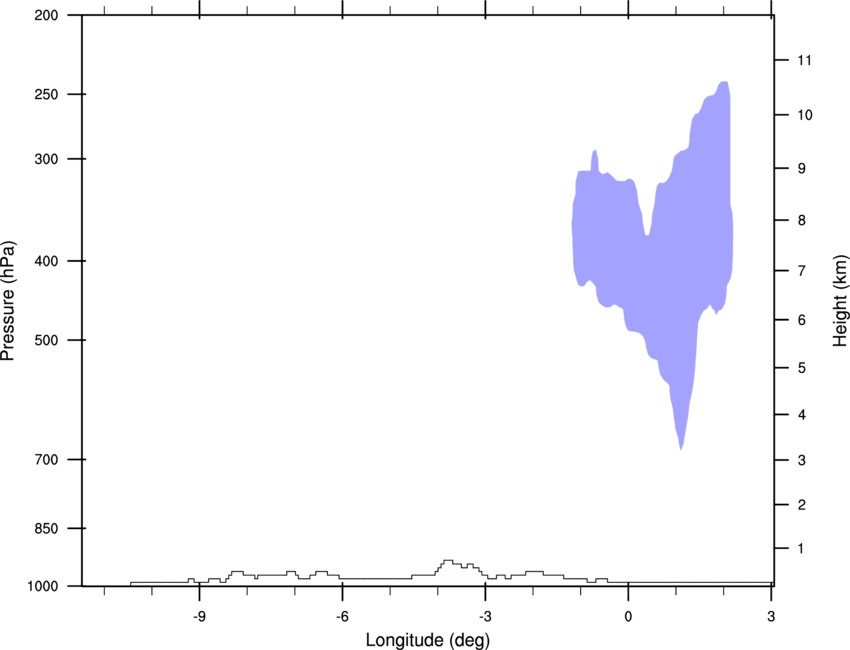
Task: Click the 4 km height label
Action: click(x=802, y=415)
